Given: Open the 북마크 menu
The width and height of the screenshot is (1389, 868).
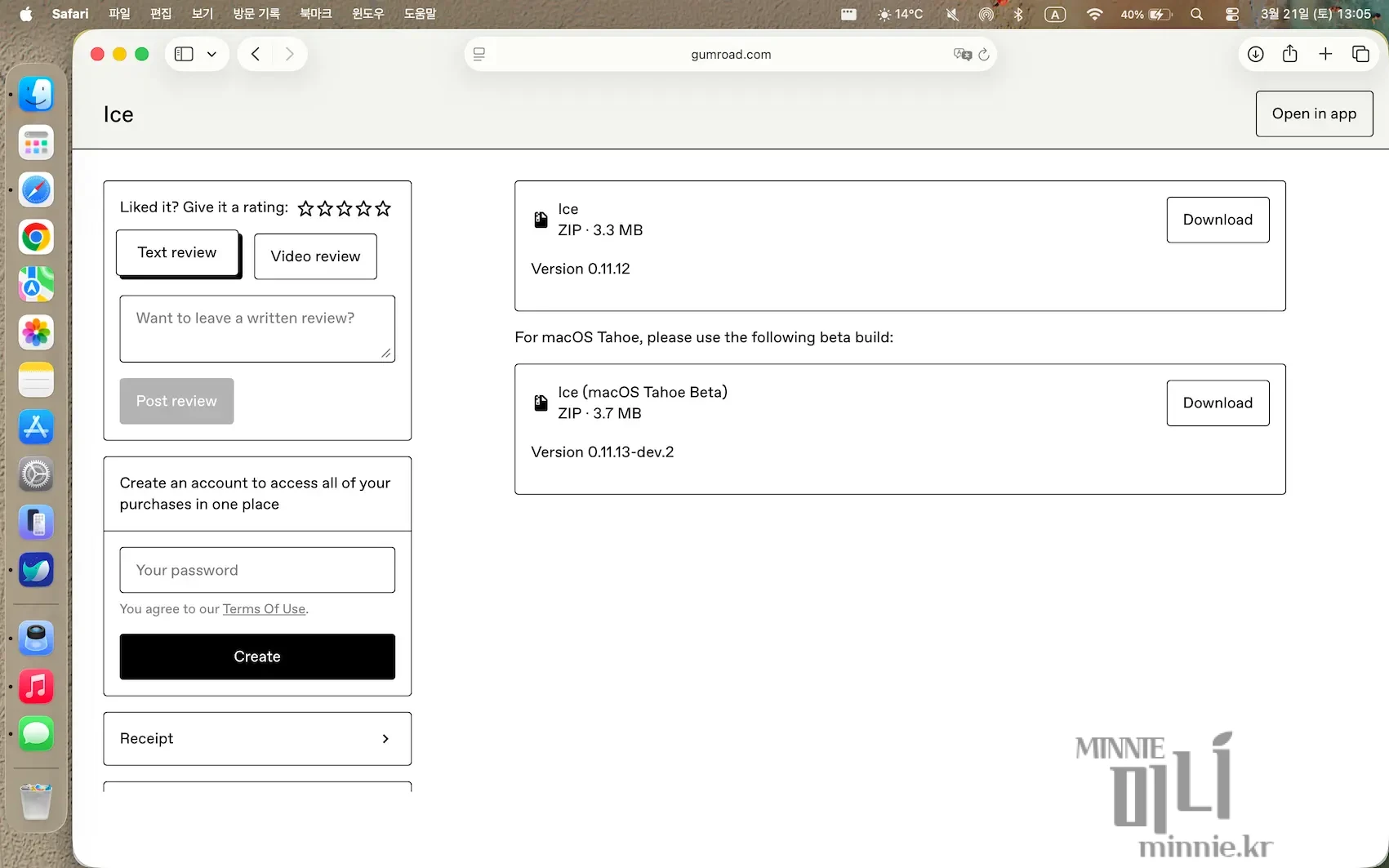Looking at the screenshot, I should point(315,14).
